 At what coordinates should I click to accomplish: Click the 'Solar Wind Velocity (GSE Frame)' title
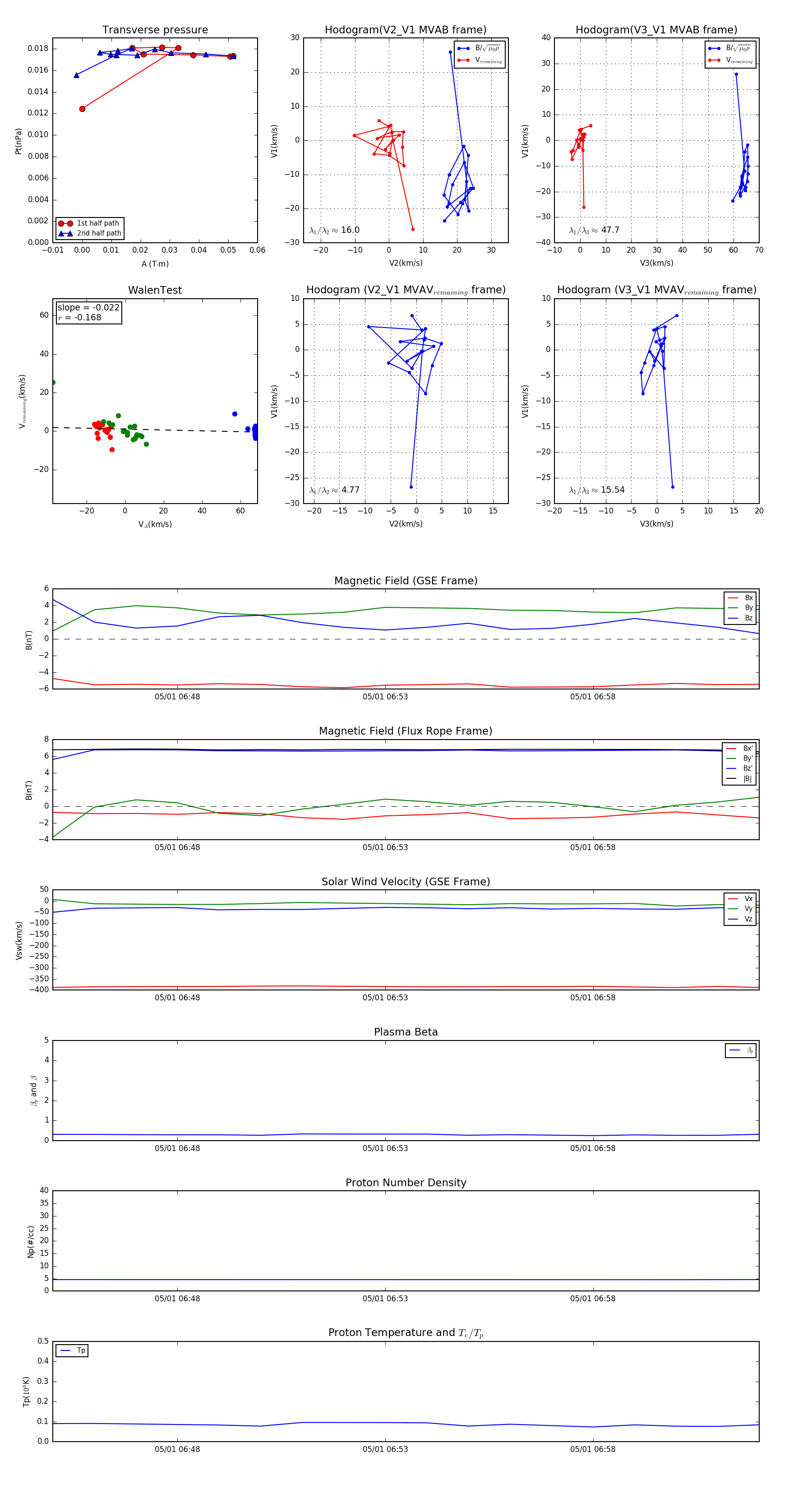[x=406, y=882]
